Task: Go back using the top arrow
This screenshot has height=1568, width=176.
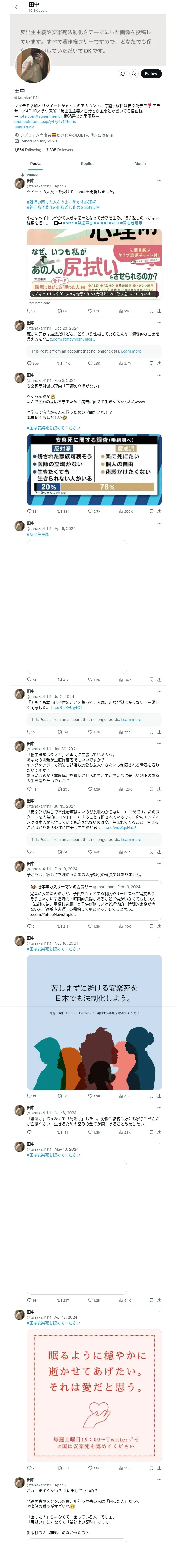Action: (x=17, y=7)
